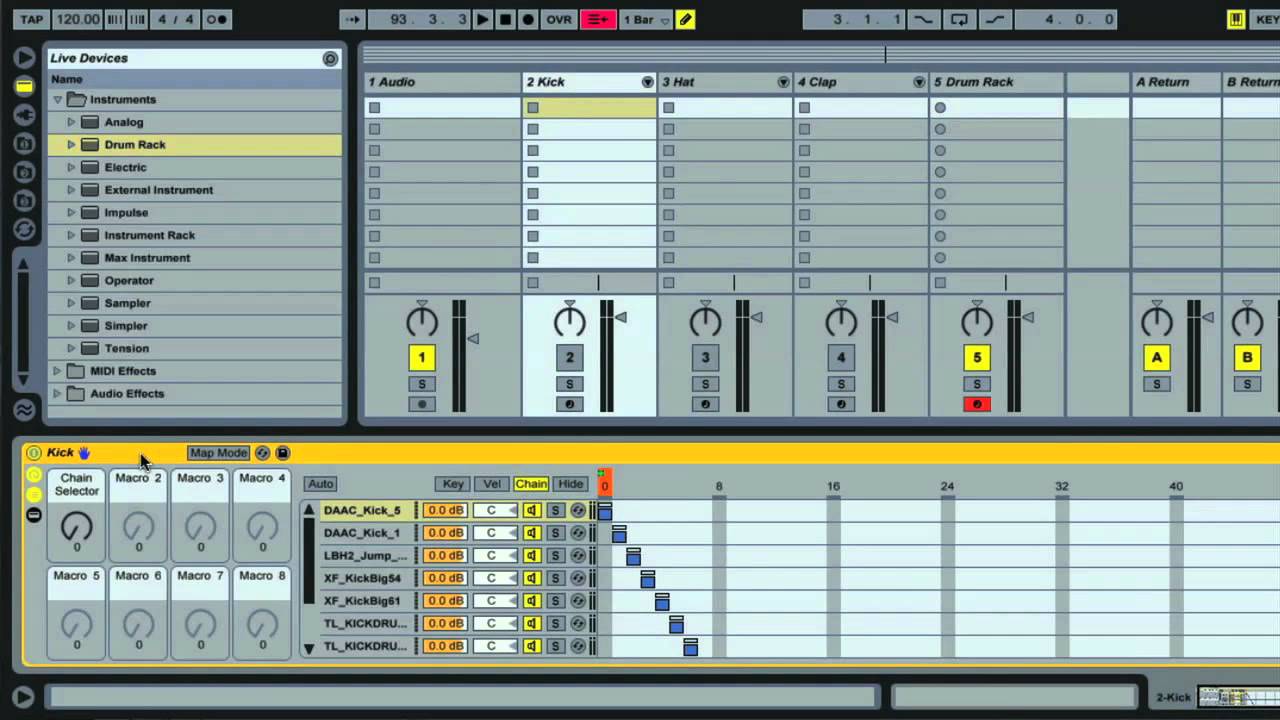Collapse the Instruments folder

click(57, 100)
